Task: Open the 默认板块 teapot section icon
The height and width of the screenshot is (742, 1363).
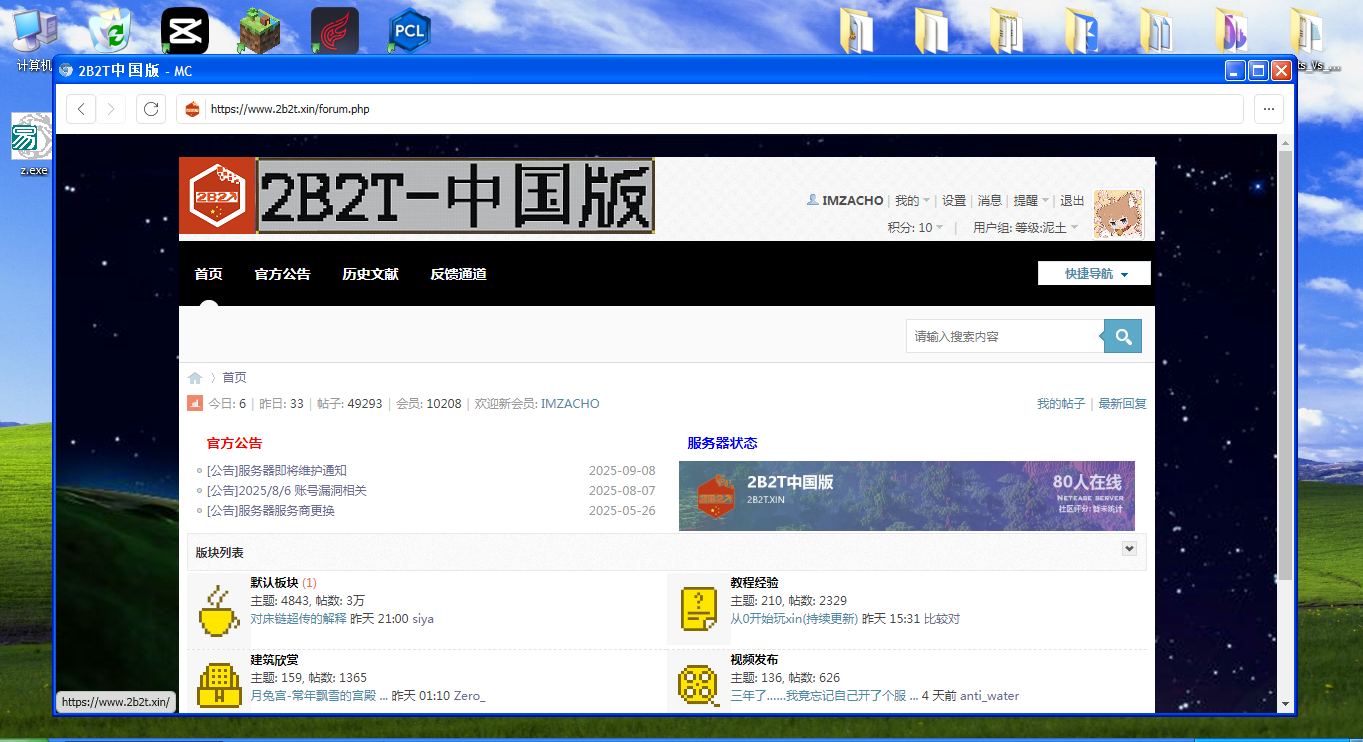Action: (x=219, y=607)
